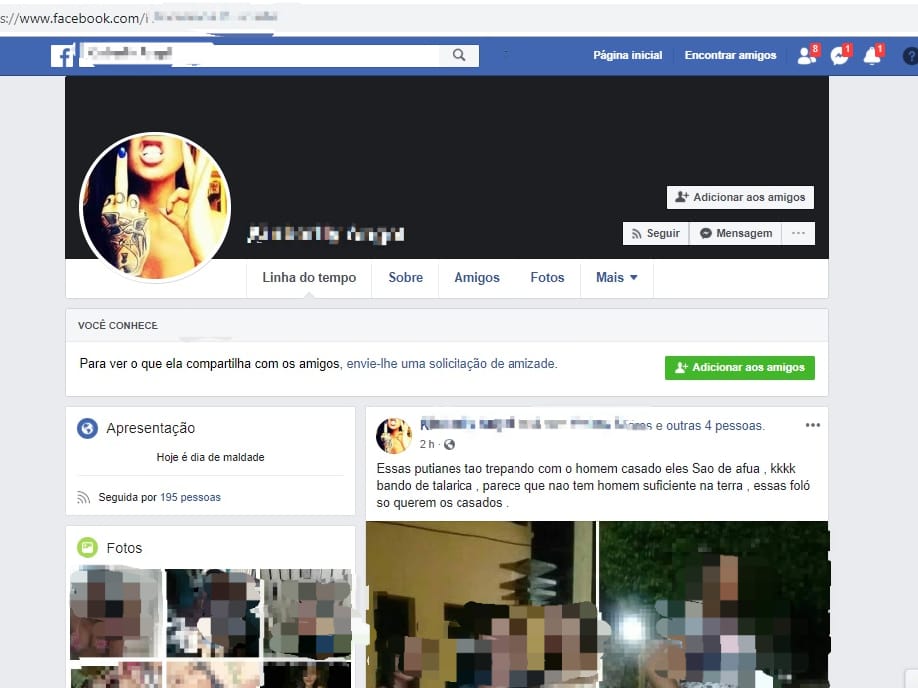The height and width of the screenshot is (688, 918).
Task: Click the Facebook logo icon
Action: (x=63, y=56)
